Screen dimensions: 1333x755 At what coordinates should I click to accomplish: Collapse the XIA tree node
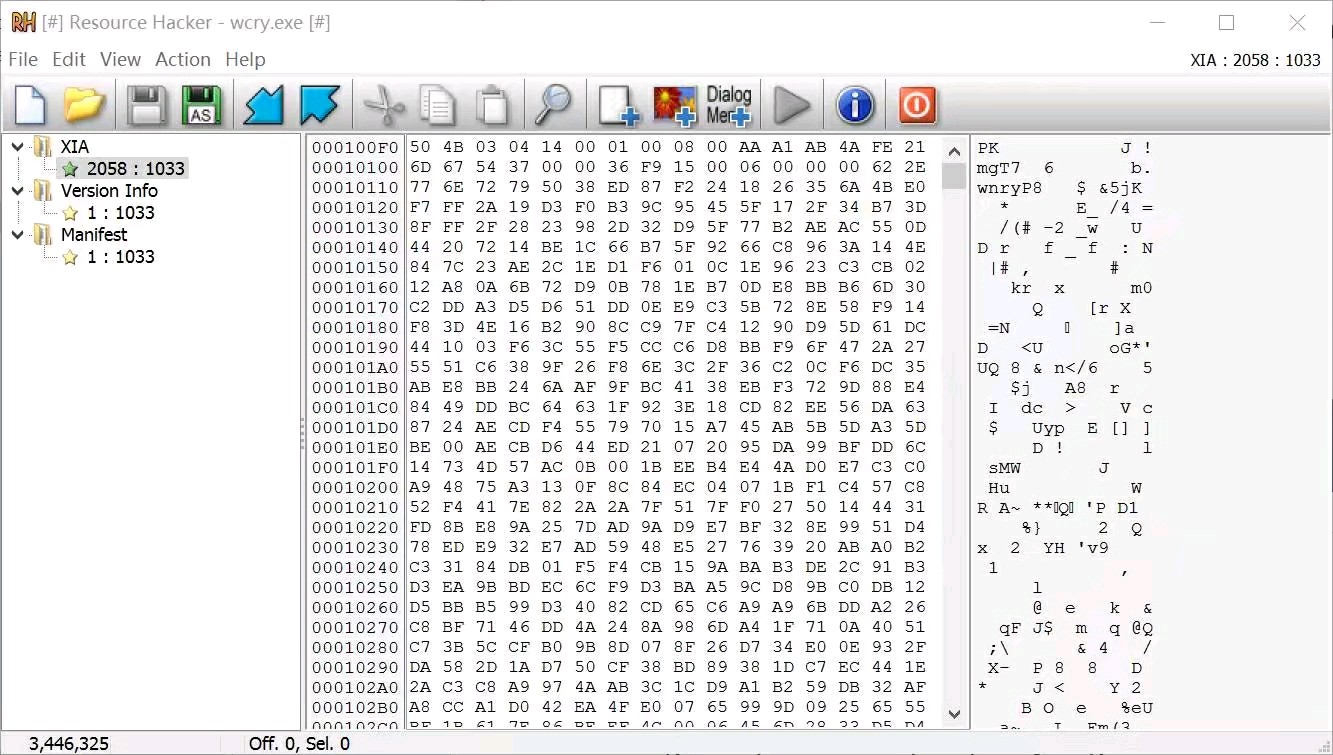18,147
